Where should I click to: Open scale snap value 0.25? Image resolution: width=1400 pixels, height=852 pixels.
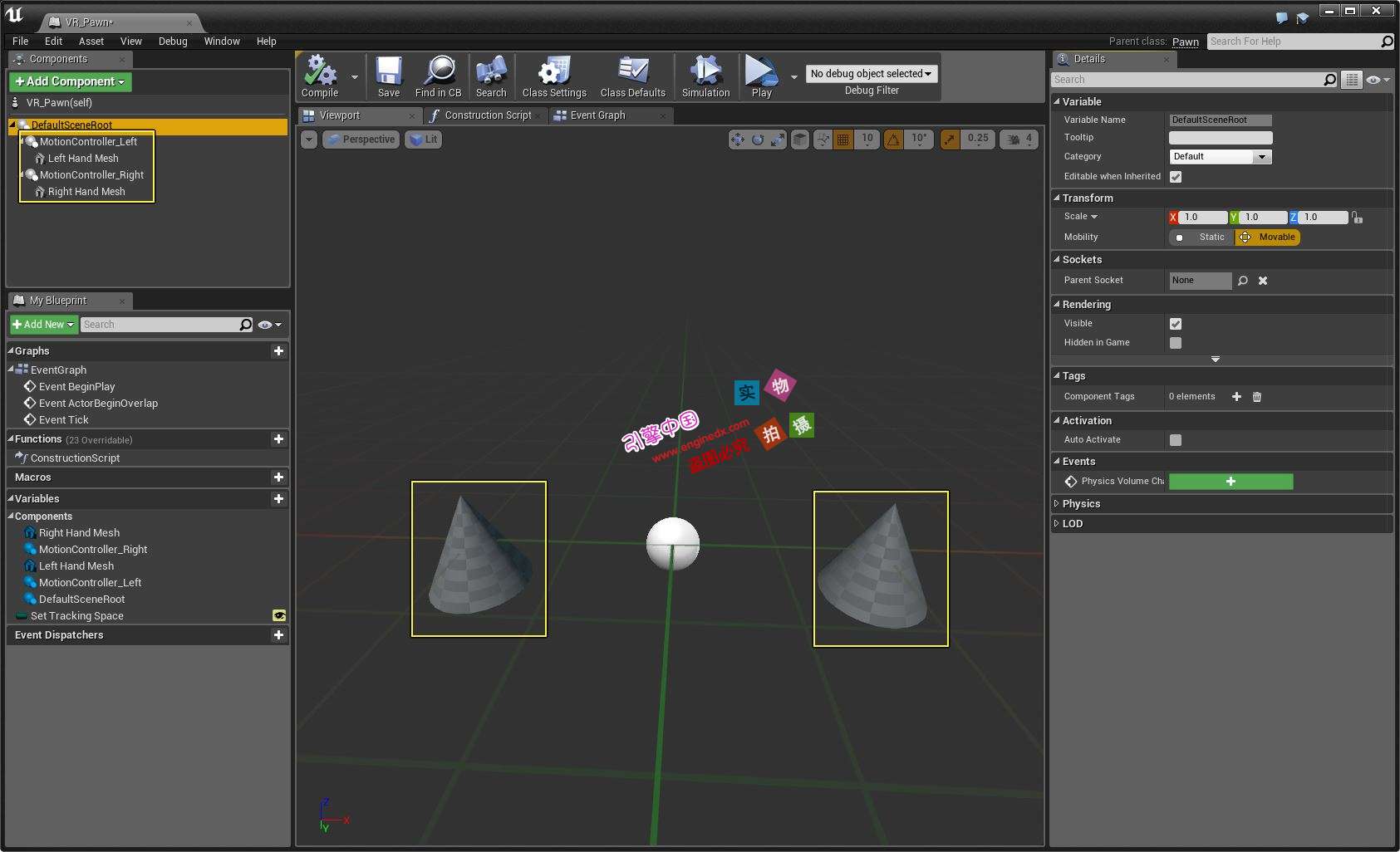click(x=978, y=140)
